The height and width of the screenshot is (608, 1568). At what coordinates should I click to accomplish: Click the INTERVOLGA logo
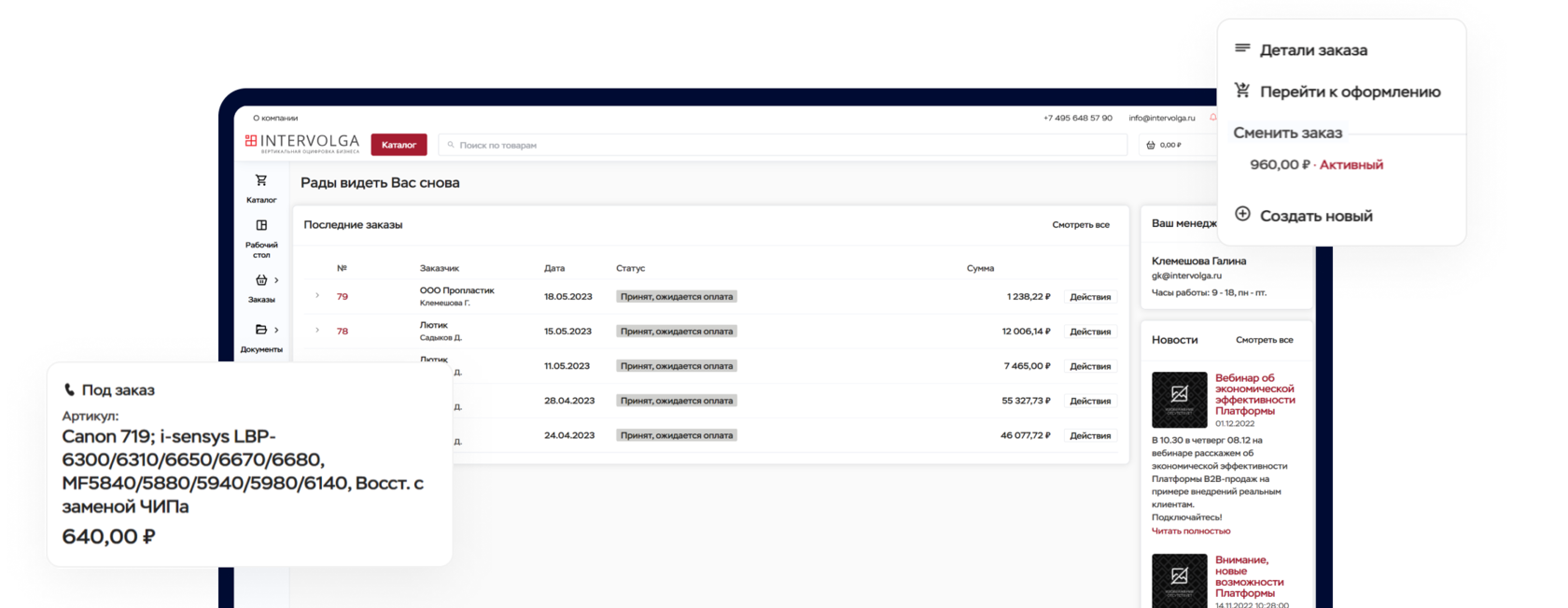click(302, 144)
